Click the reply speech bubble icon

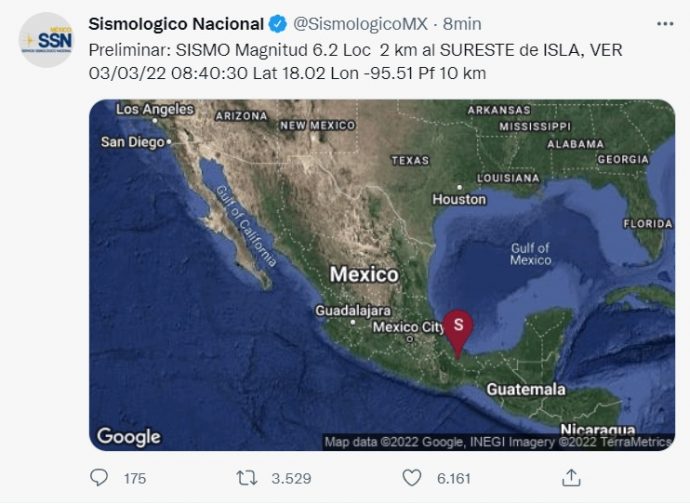[x=99, y=478]
